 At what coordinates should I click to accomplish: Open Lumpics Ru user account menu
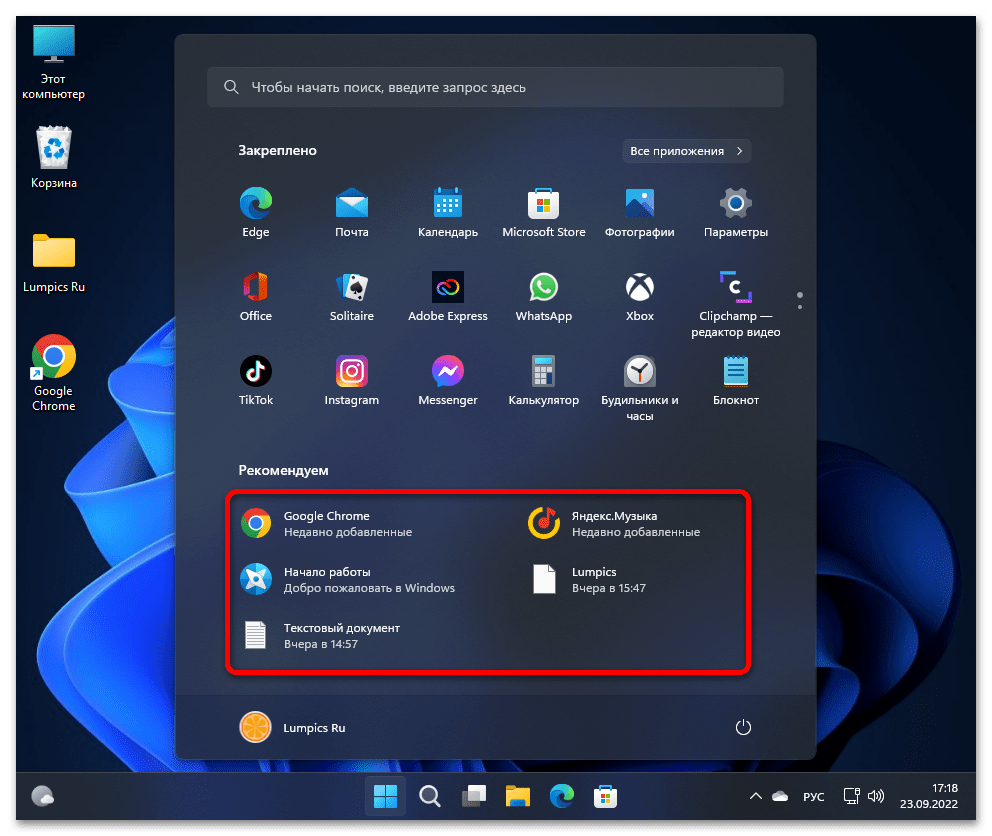293,727
